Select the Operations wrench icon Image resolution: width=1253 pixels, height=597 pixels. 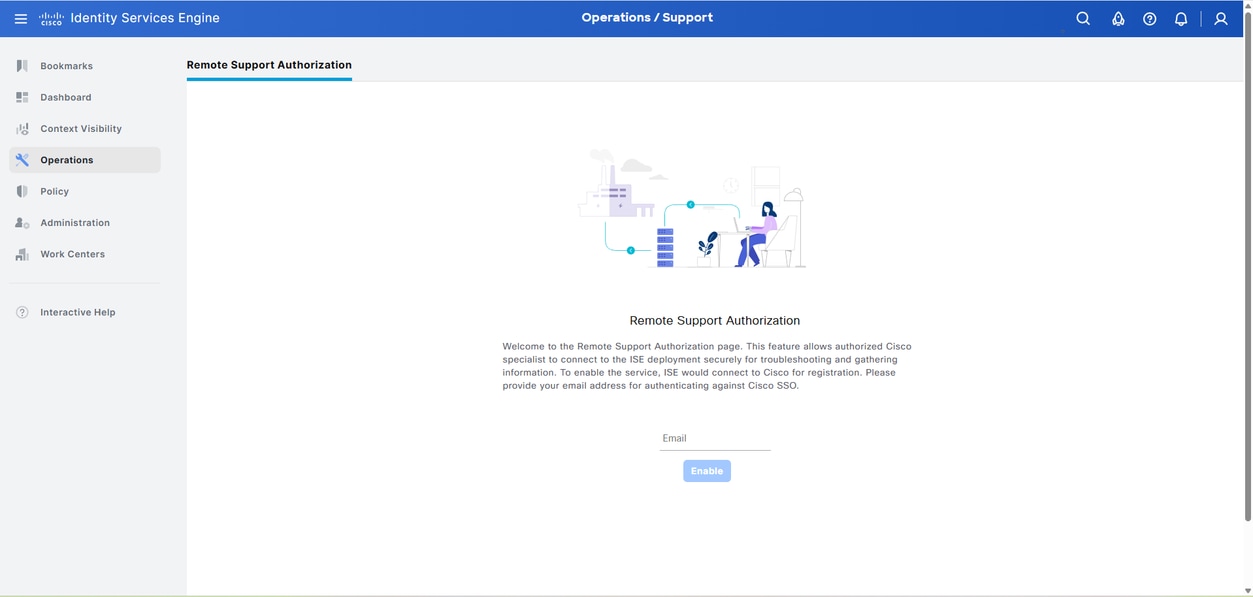point(21,159)
